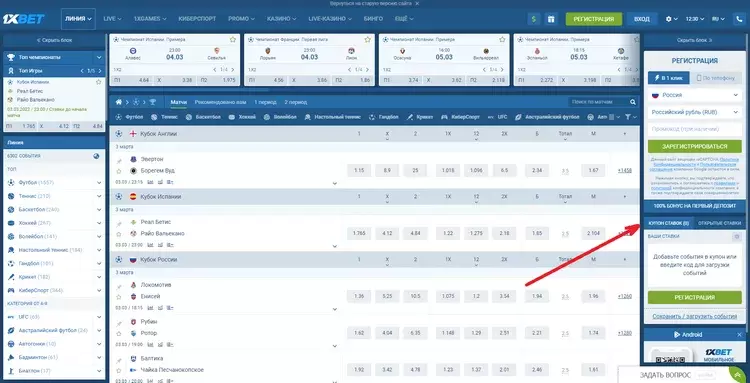Favorite the Кубок Испании top game
This screenshot has height=383, width=750.
click(x=99, y=82)
